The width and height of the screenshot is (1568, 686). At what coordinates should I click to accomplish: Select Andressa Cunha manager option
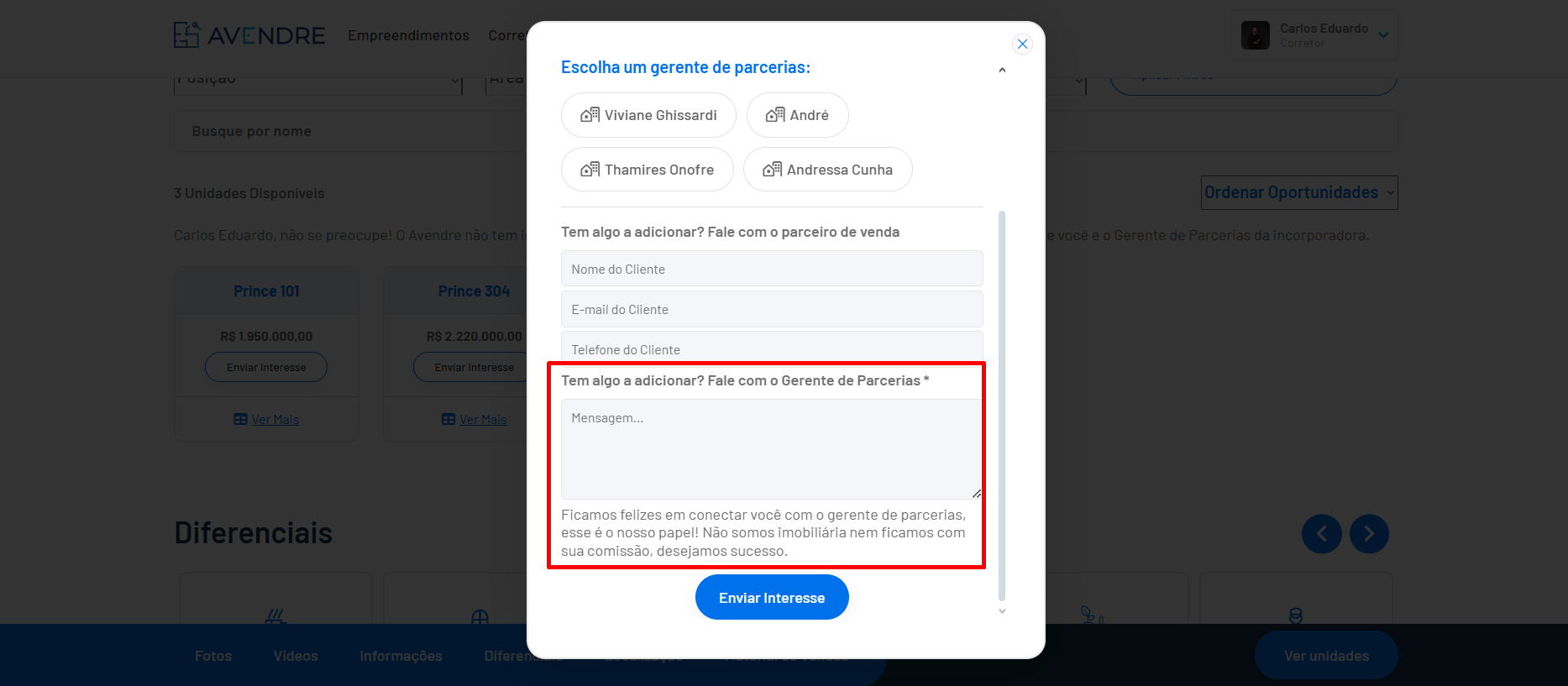tap(827, 170)
